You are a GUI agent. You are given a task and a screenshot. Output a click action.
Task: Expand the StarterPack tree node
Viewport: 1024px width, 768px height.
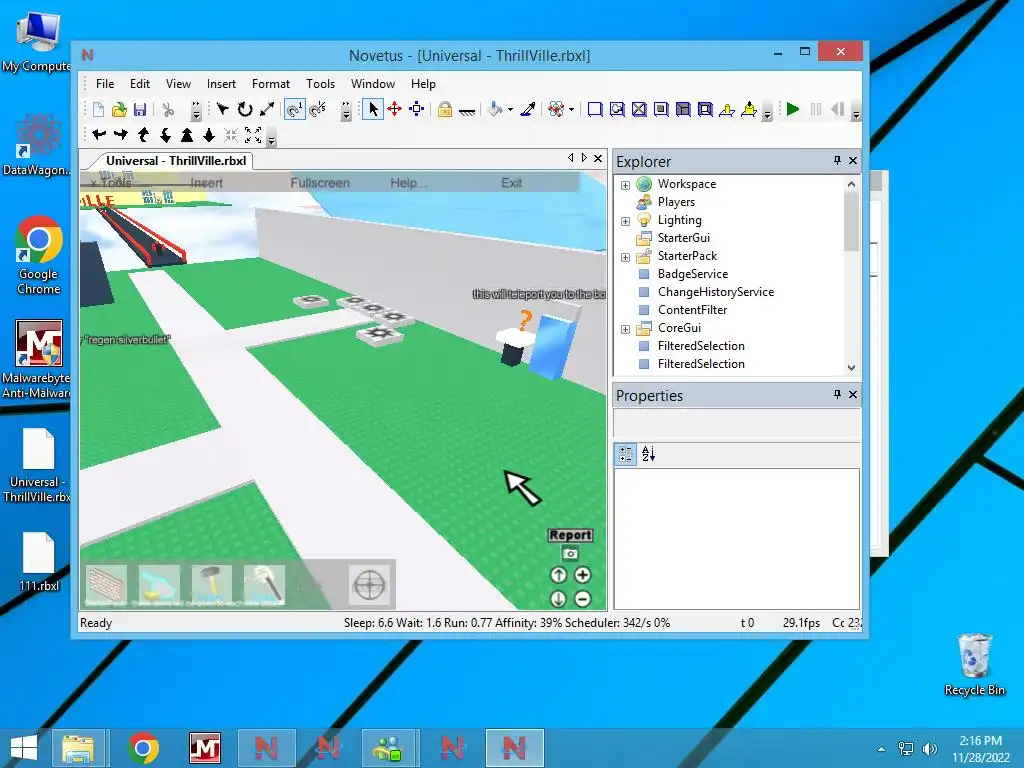point(625,257)
